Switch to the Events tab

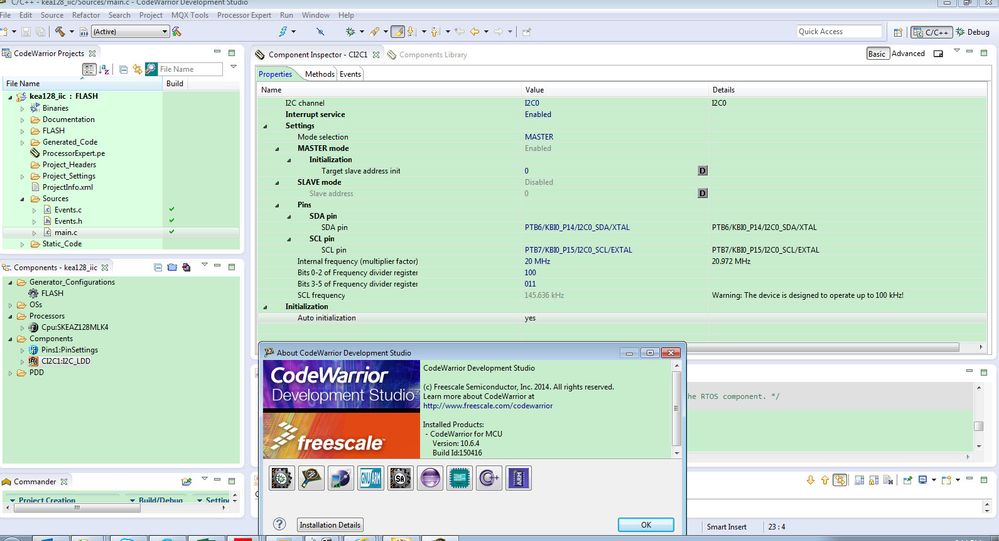350,74
